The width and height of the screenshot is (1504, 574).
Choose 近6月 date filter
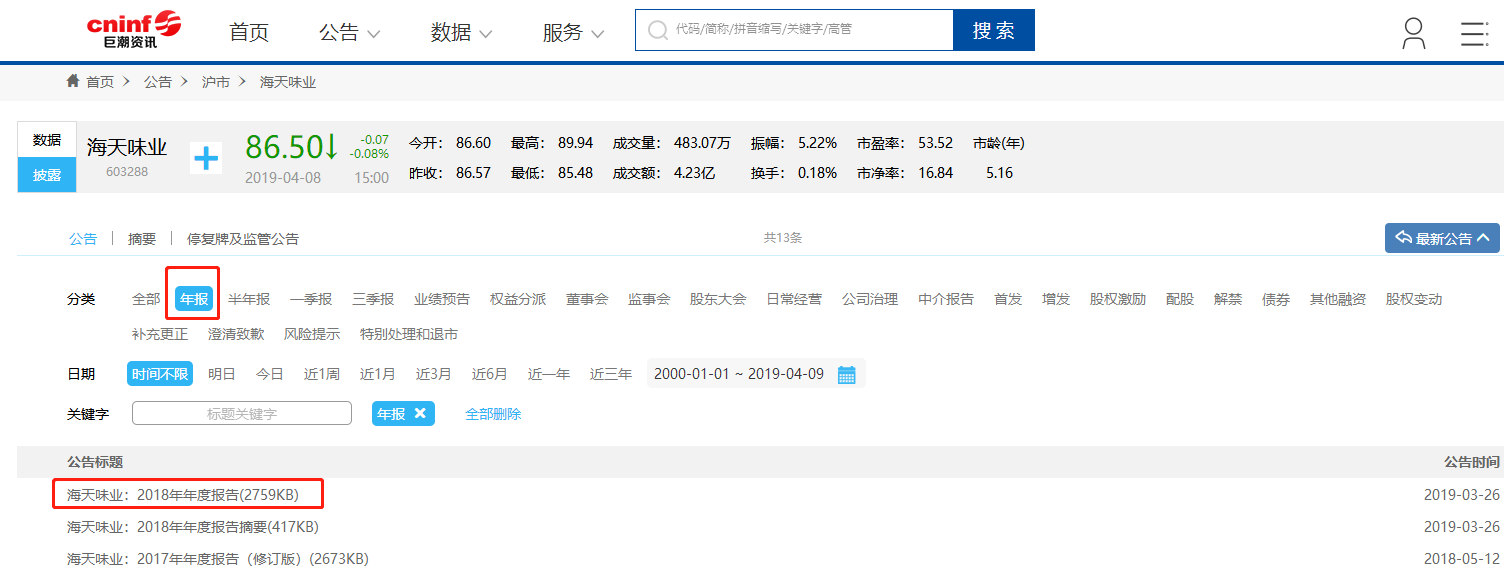click(490, 374)
